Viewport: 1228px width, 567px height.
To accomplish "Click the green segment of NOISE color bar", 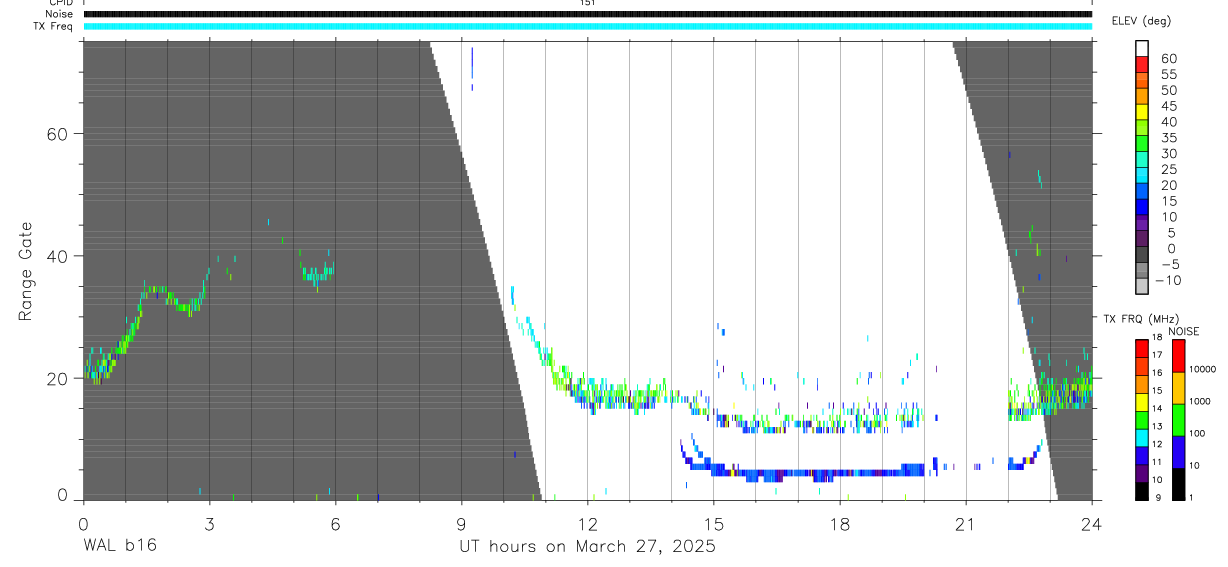I will click(x=1178, y=420).
